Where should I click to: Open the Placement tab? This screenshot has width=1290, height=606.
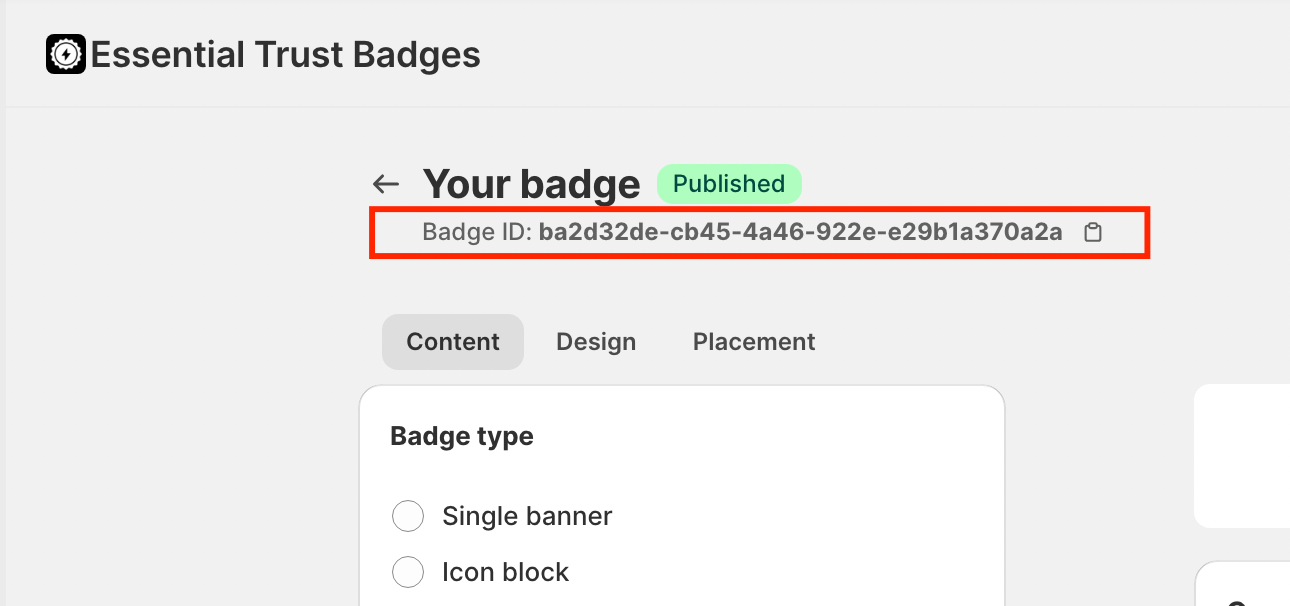click(x=754, y=342)
